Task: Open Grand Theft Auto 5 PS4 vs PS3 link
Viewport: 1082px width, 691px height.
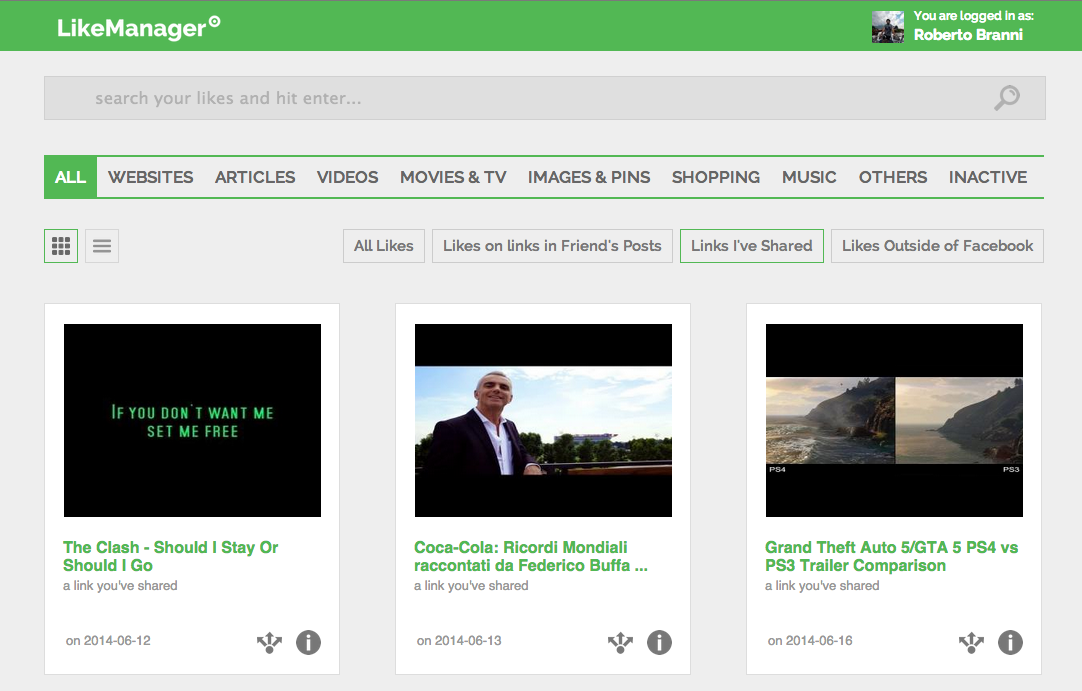Action: (x=892, y=556)
